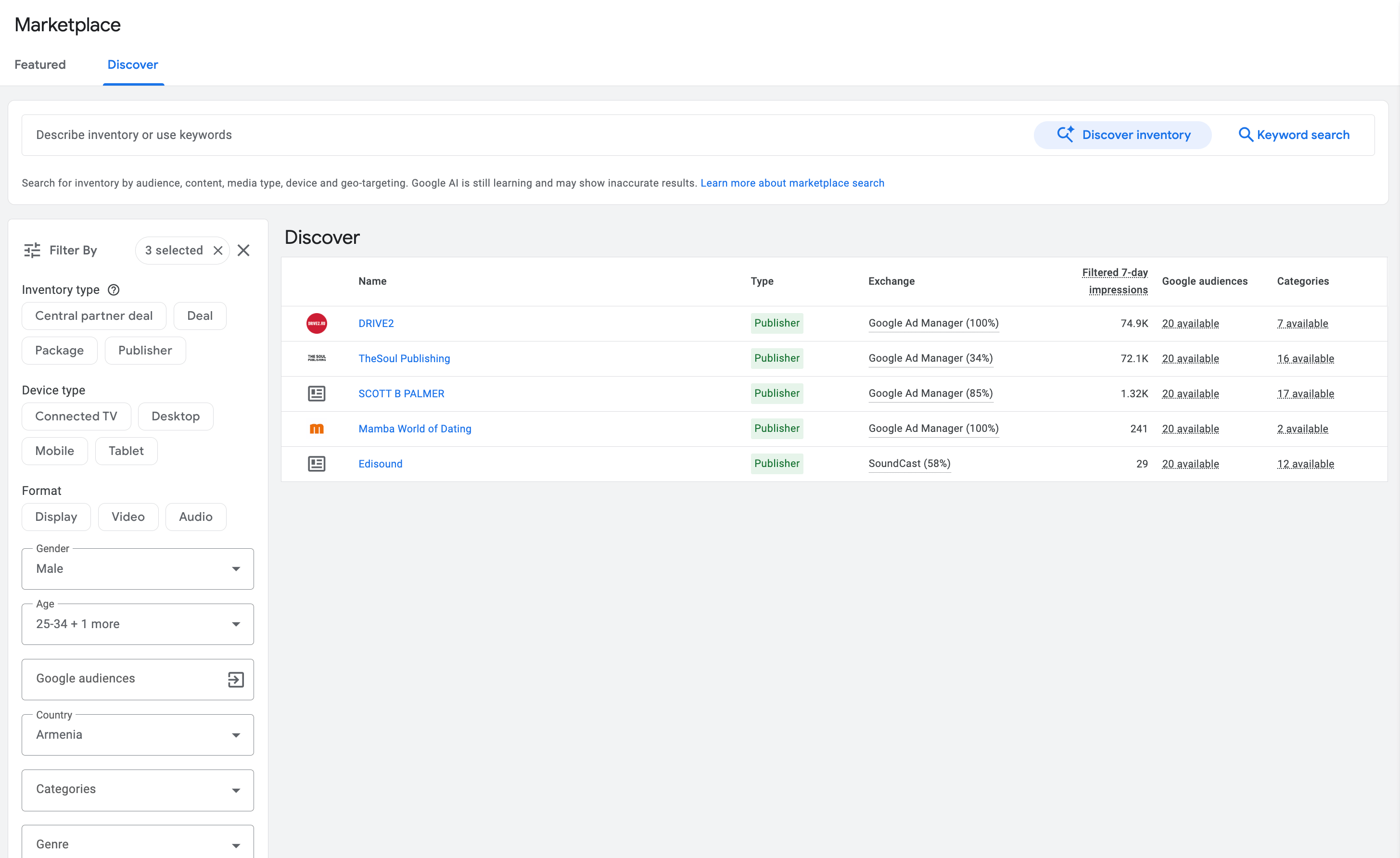Toggle Central partner deal filter chip

point(94,315)
